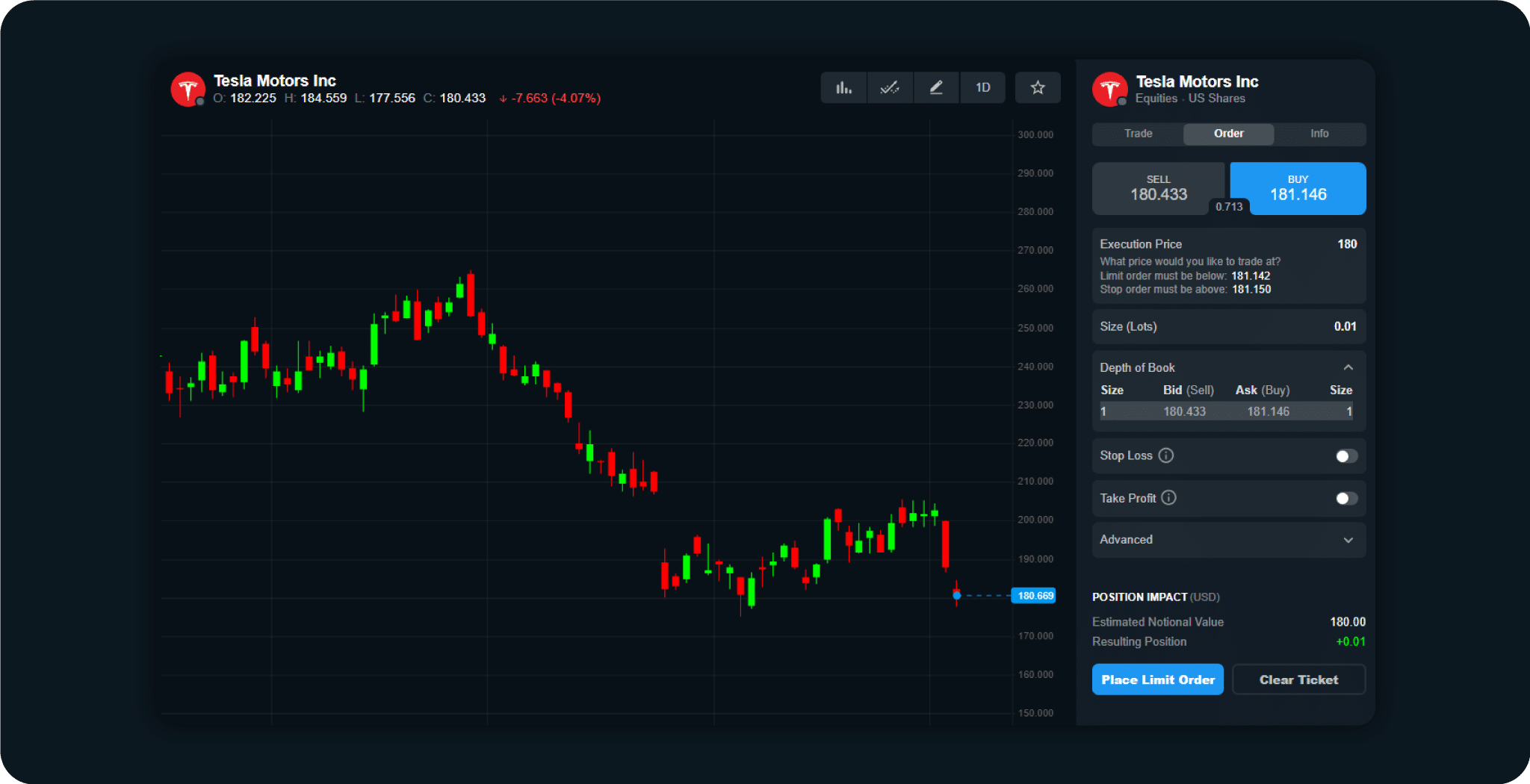Viewport: 1530px width, 784px height.
Task: Open the 1D timeframe selector
Action: pos(982,88)
